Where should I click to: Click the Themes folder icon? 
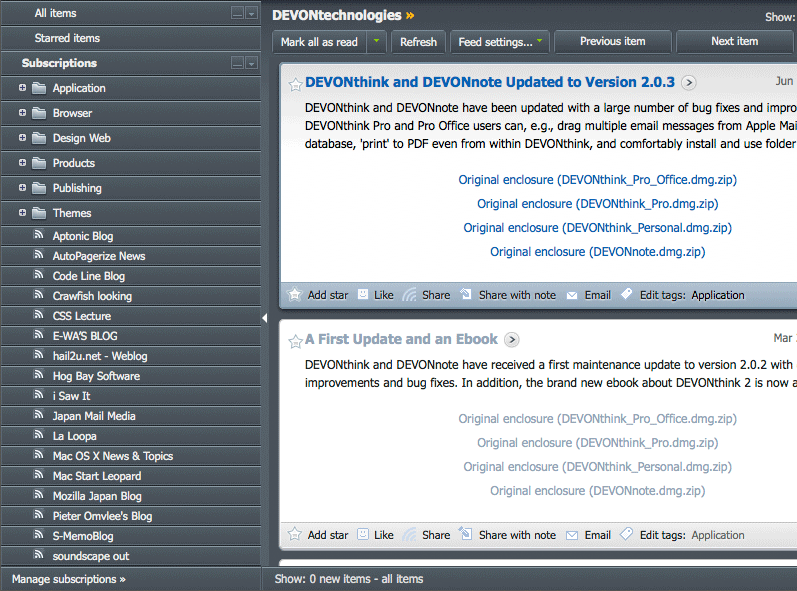point(39,213)
